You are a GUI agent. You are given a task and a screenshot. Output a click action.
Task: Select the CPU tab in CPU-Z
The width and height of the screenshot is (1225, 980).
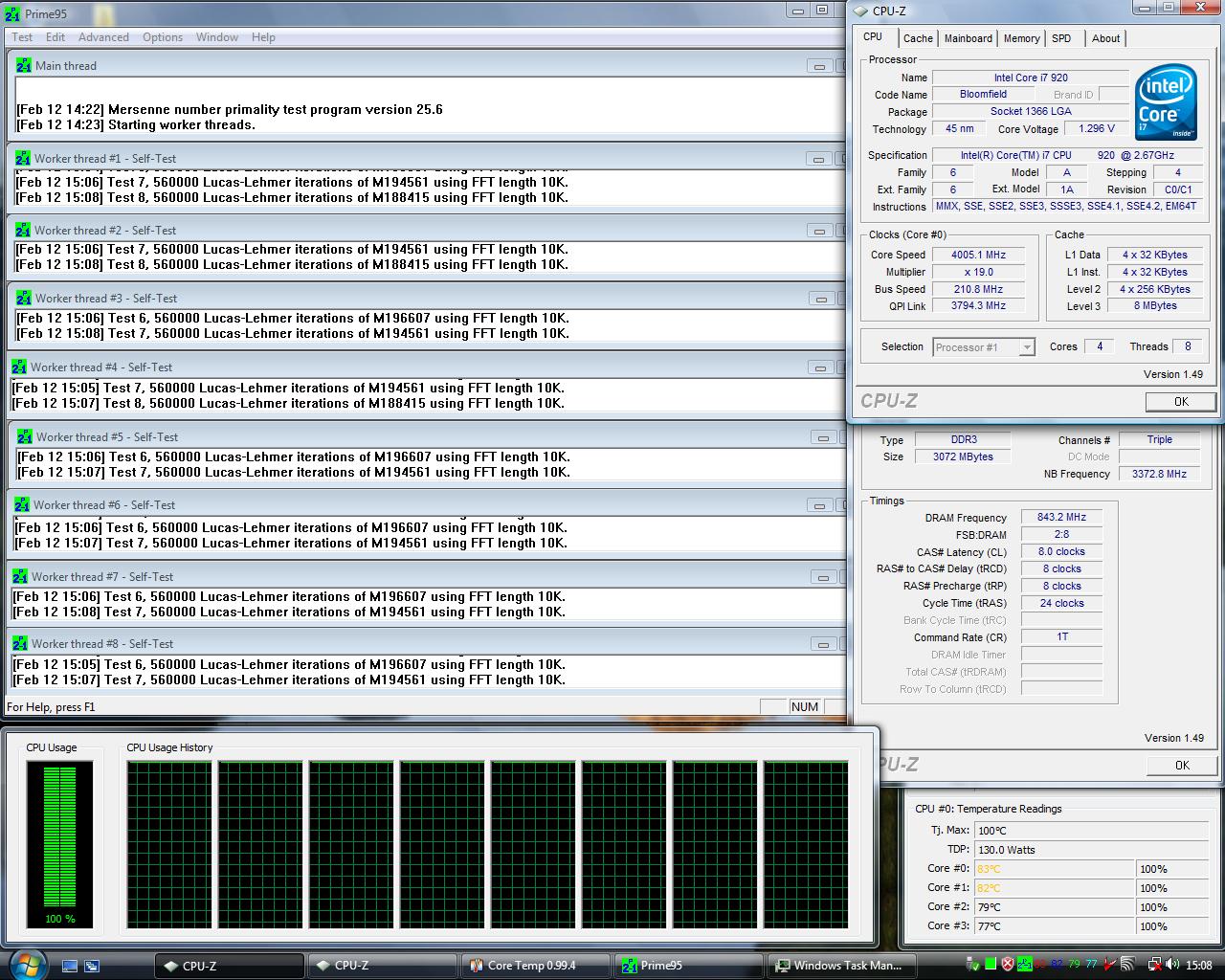pos(873,36)
